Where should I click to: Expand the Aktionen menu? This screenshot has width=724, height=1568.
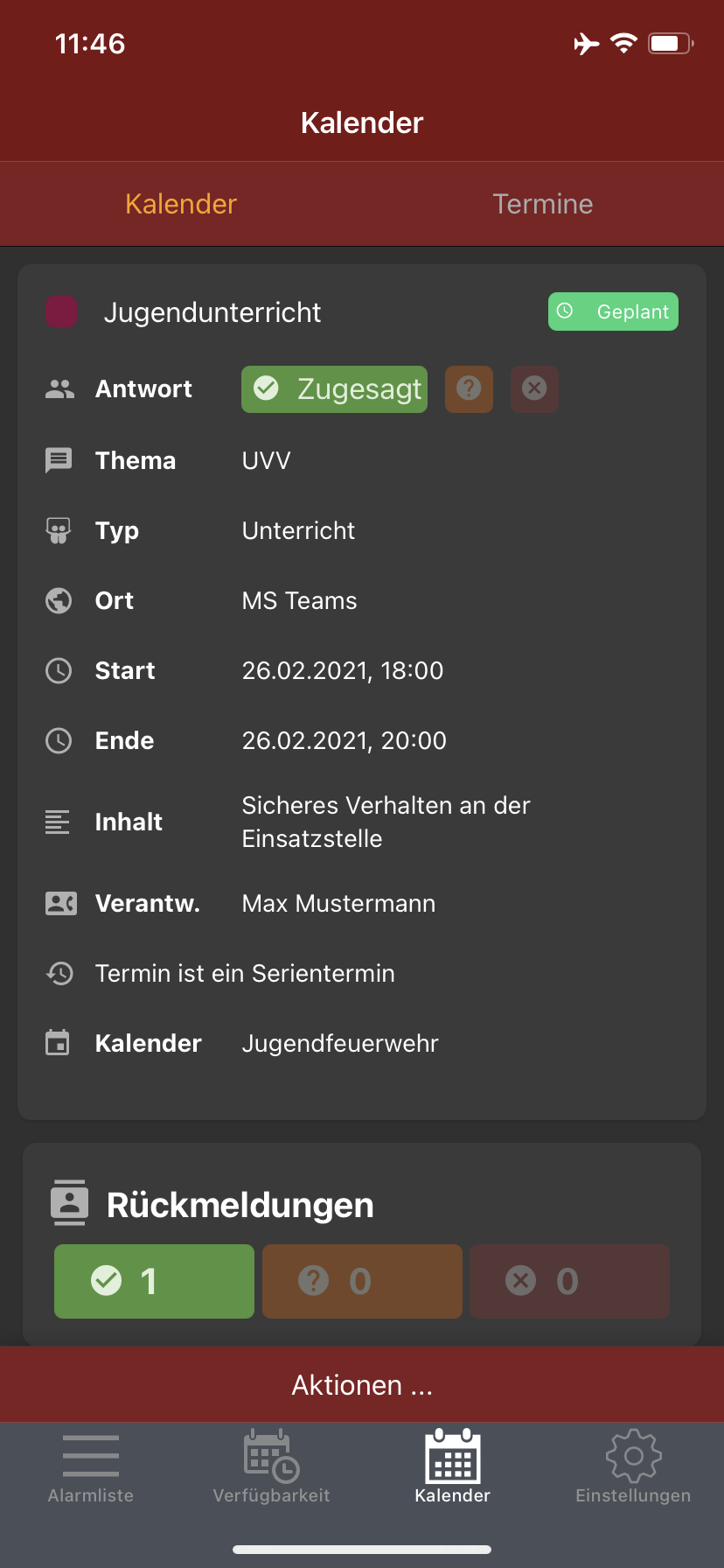[362, 1385]
